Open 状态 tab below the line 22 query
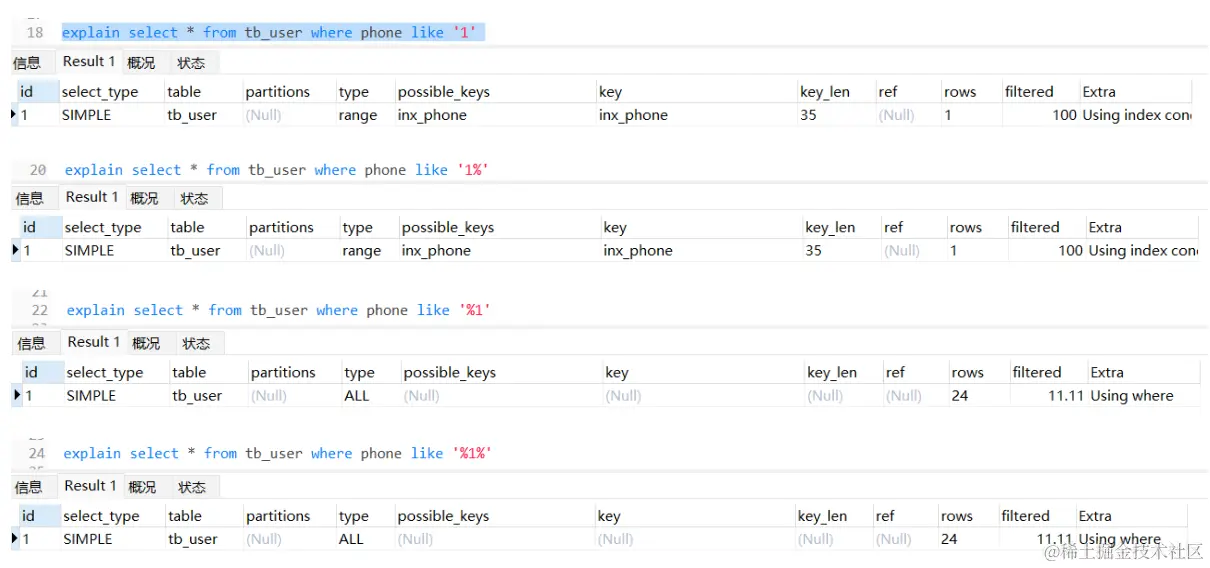Viewport: 1210px width, 568px height. click(196, 343)
